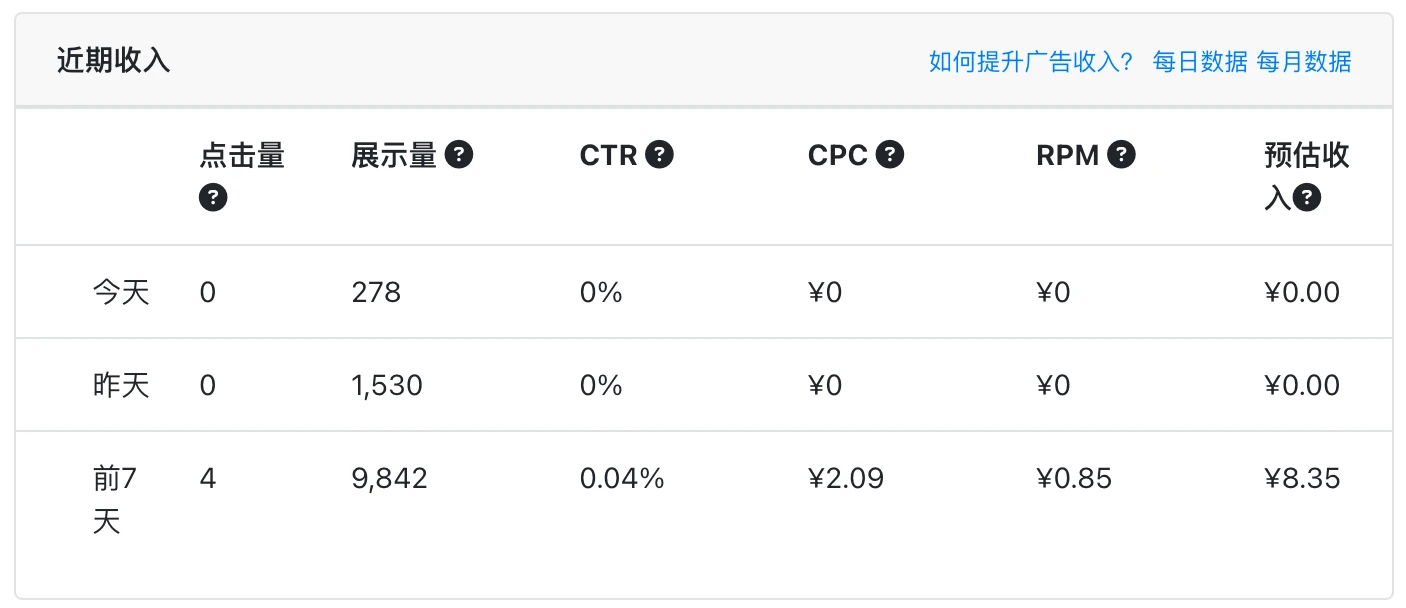This screenshot has height=608, width=1406.
Task: Open the 每日数据 link
Action: 1200,62
